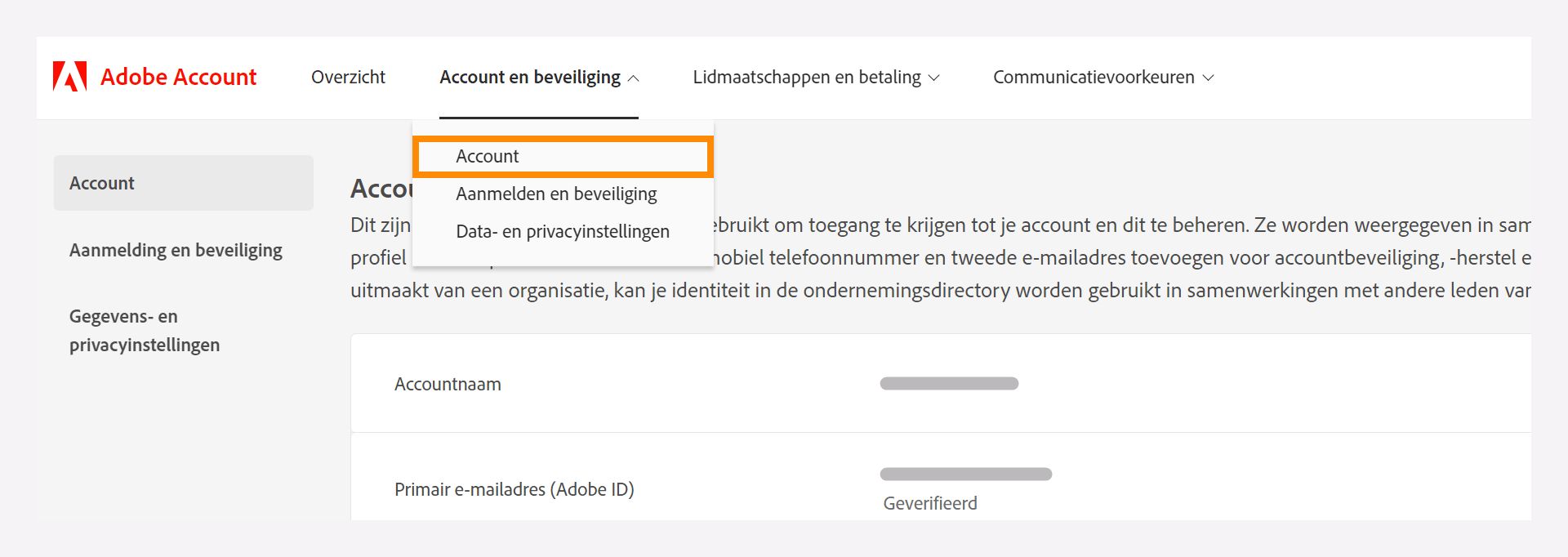Collapse the Account en beveiliging dropdown
This screenshot has width=1568, height=557.
point(537,77)
